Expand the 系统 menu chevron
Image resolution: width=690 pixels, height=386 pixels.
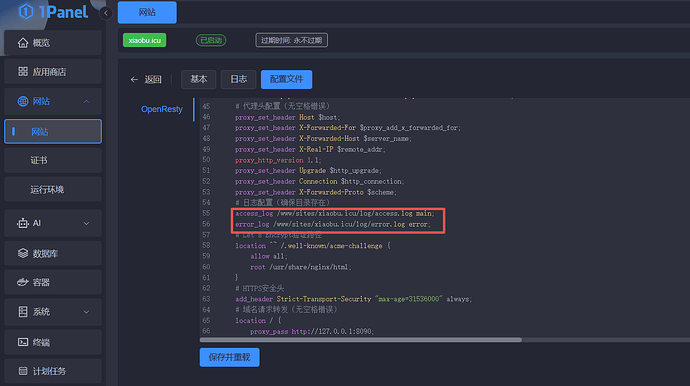pyautogui.click(x=86, y=312)
